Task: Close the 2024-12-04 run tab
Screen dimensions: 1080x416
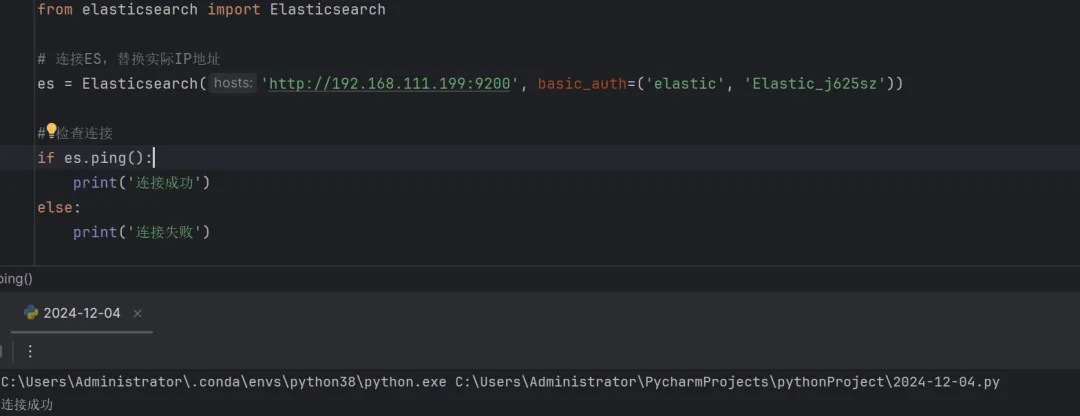Action: click(138, 313)
